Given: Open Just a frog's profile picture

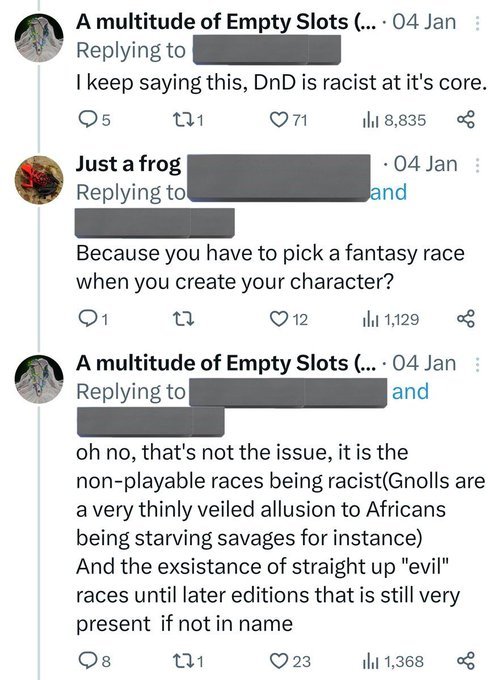Looking at the screenshot, I should (39, 180).
